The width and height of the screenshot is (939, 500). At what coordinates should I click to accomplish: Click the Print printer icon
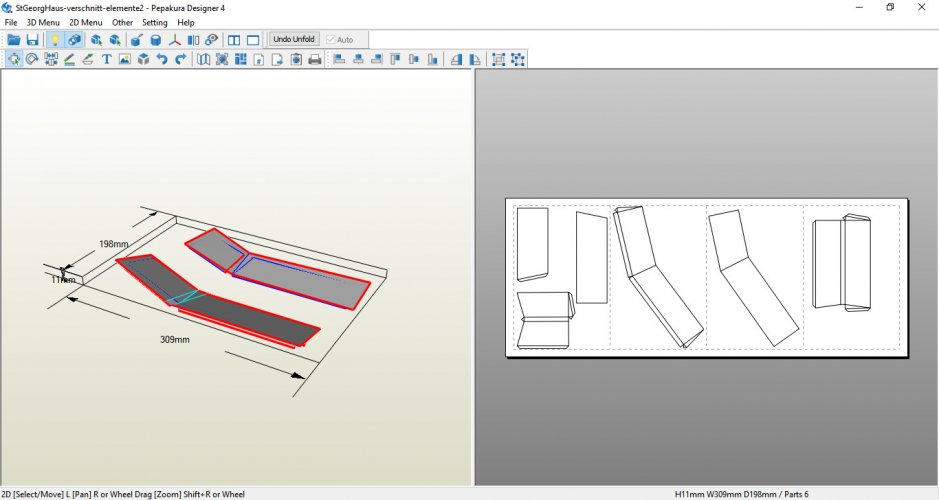pyautogui.click(x=314, y=59)
